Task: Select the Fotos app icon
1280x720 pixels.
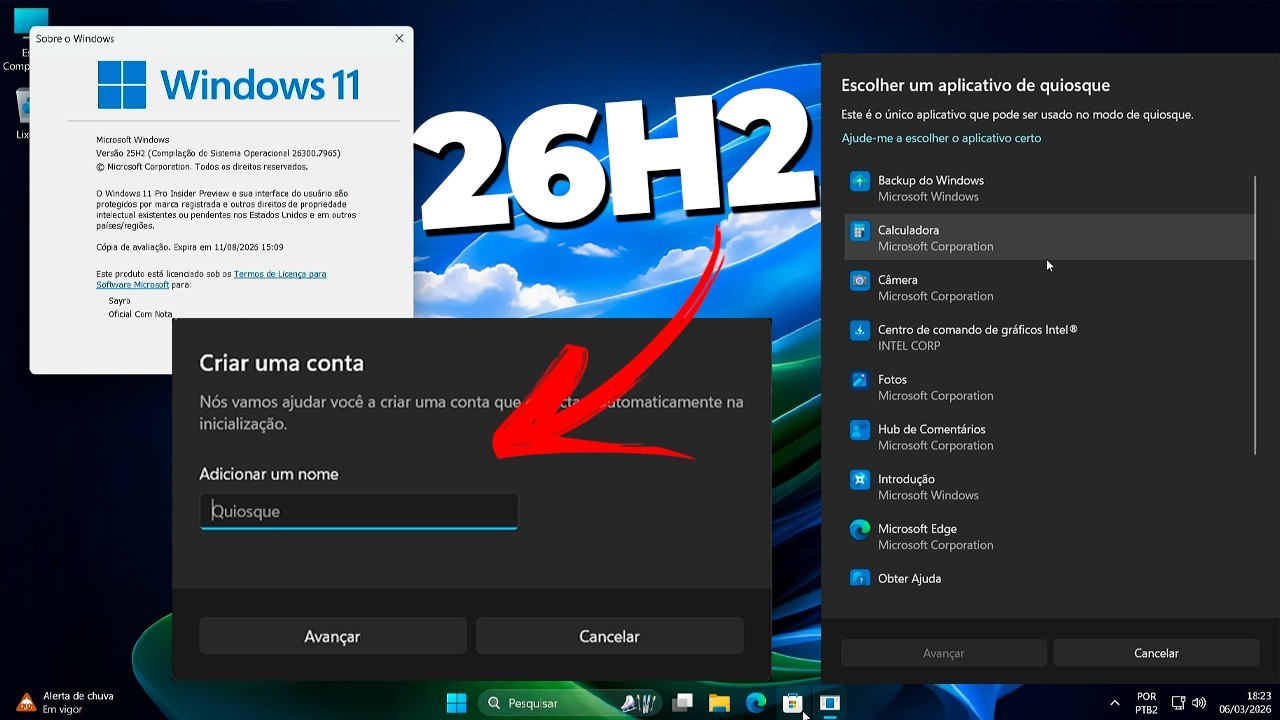Action: click(x=860, y=380)
